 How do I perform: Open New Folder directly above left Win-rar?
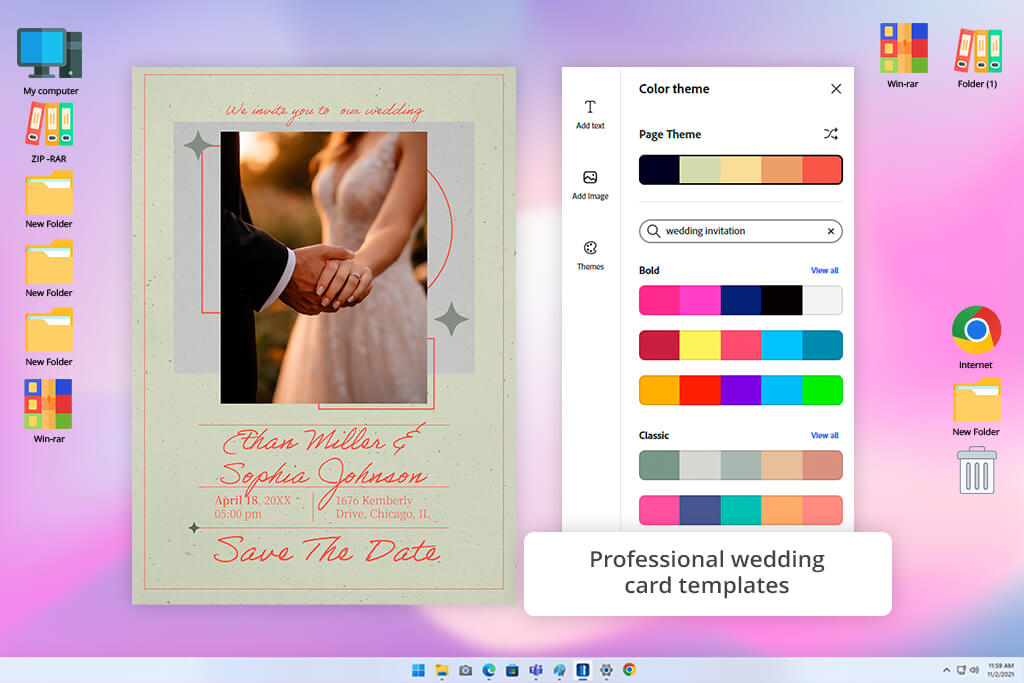[x=49, y=338]
